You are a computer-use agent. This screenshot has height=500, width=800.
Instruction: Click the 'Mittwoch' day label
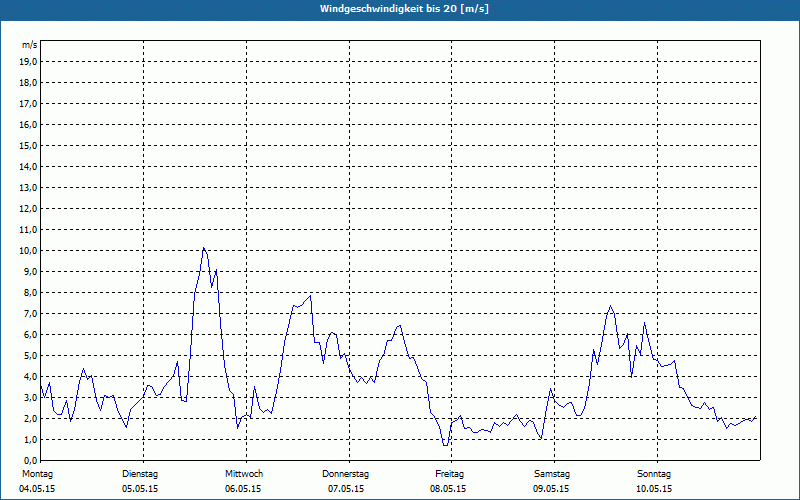[244, 474]
